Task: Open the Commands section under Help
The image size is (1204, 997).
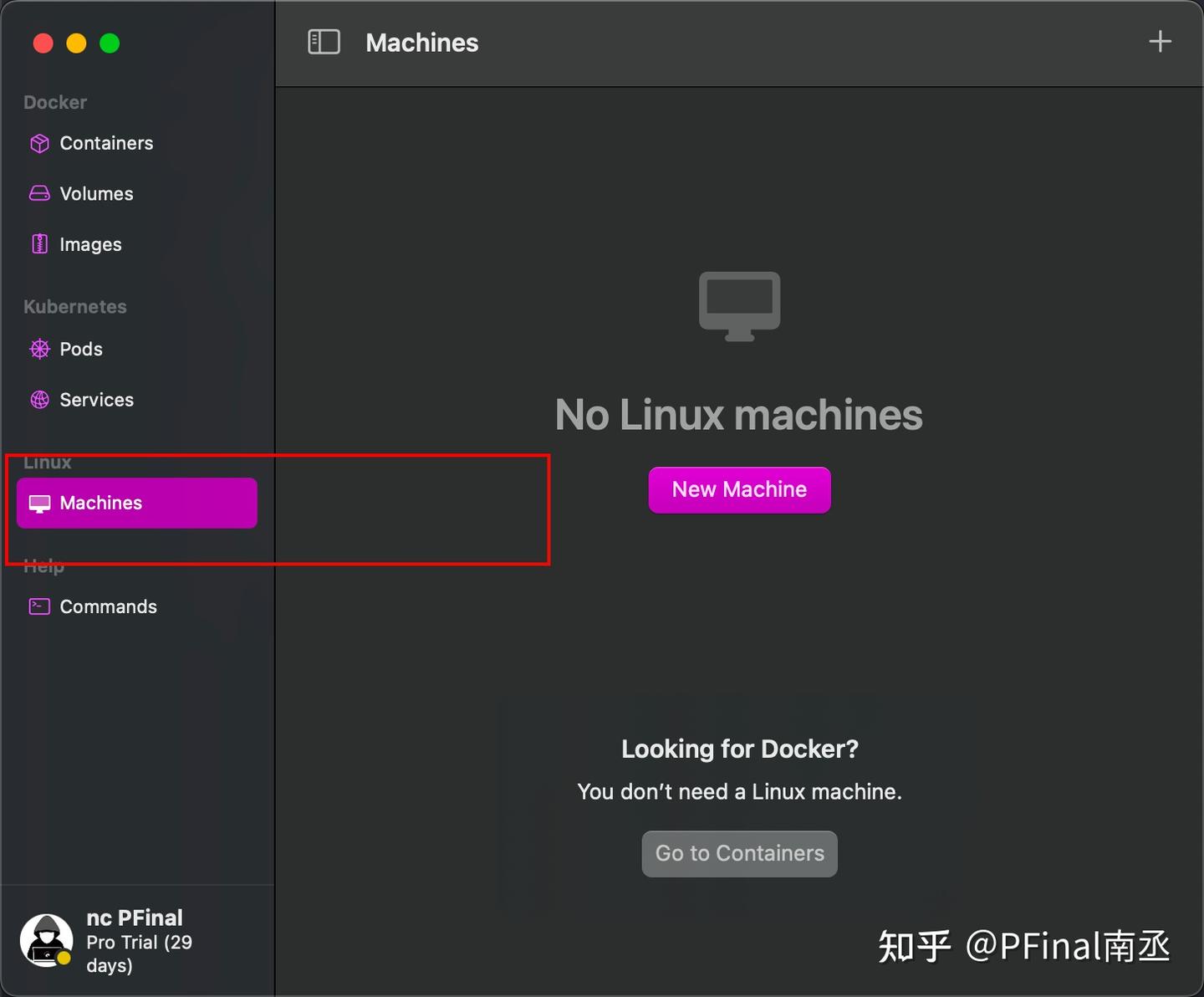Action: tap(108, 606)
